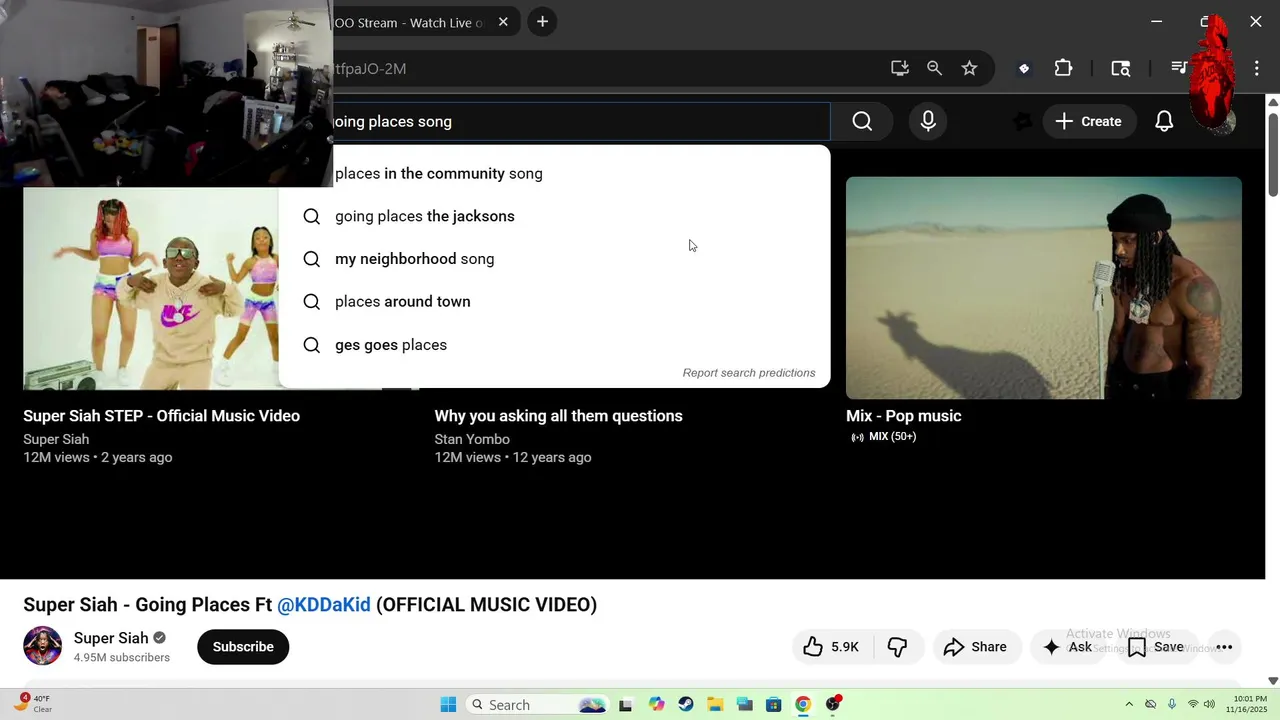
Task: Open a new browser tab
Action: [542, 21]
